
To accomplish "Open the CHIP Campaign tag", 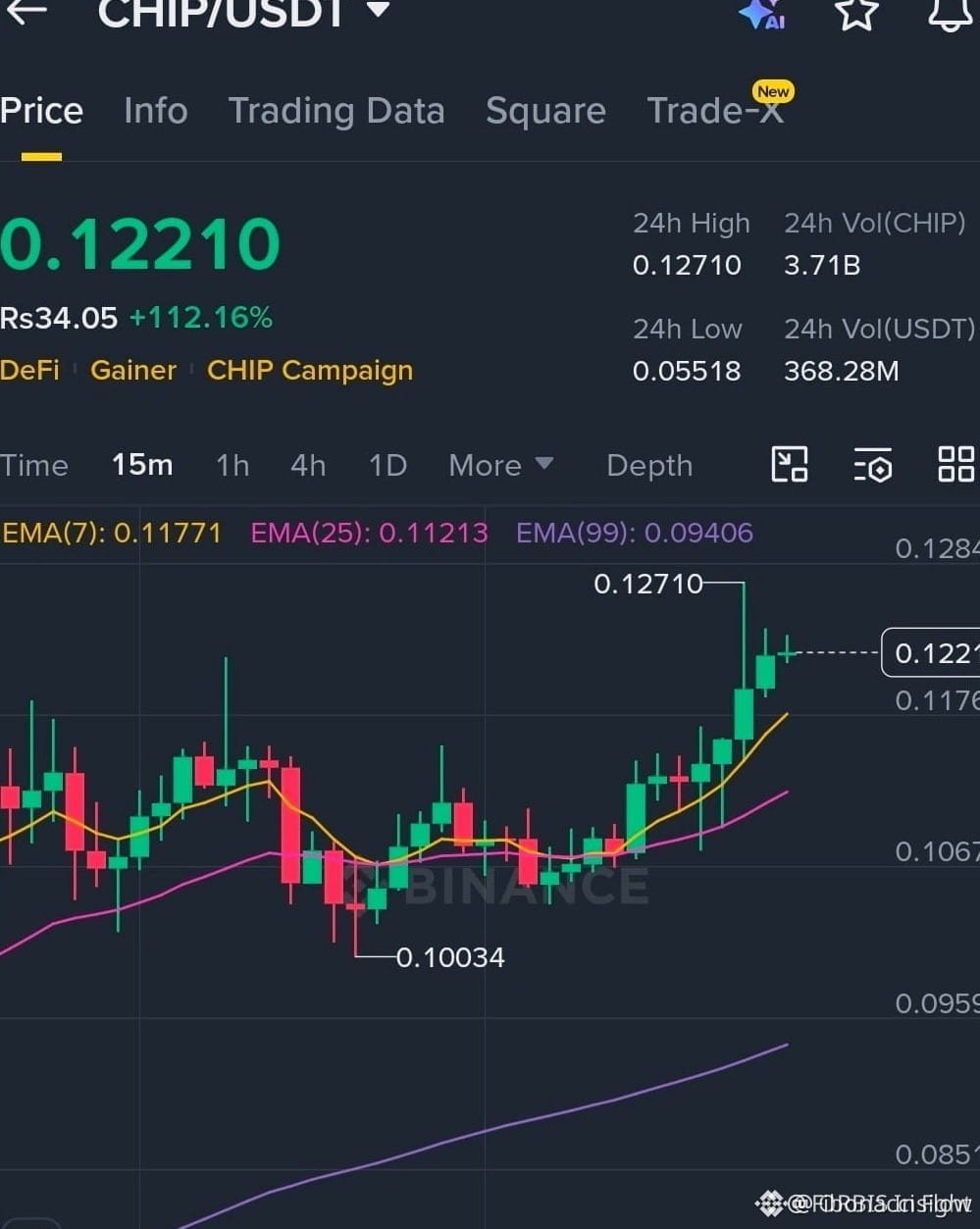I will 310,371.
